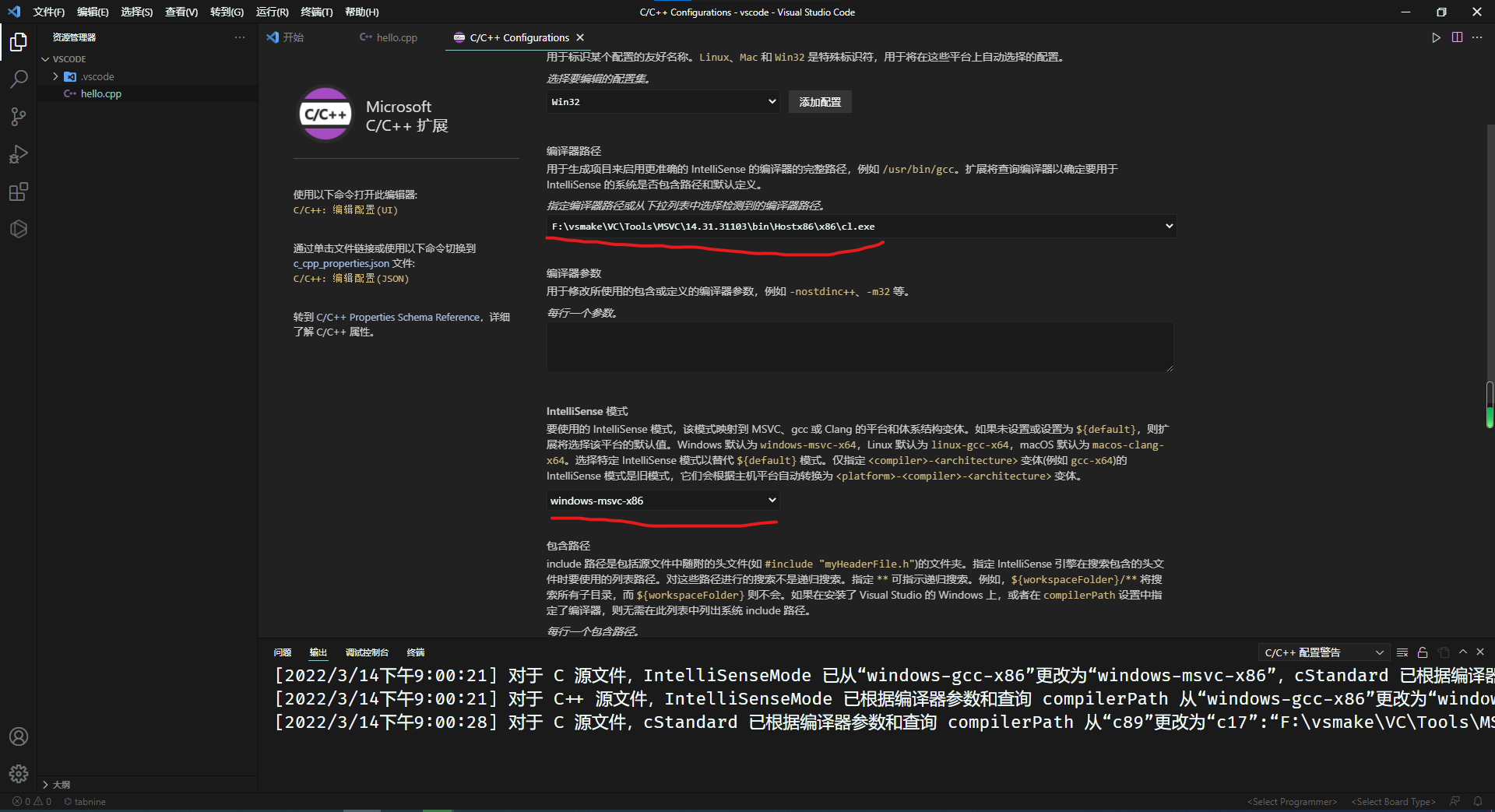Screen dimensions: 1495x812
Task: Open the Run and Debug view
Action: 19,154
